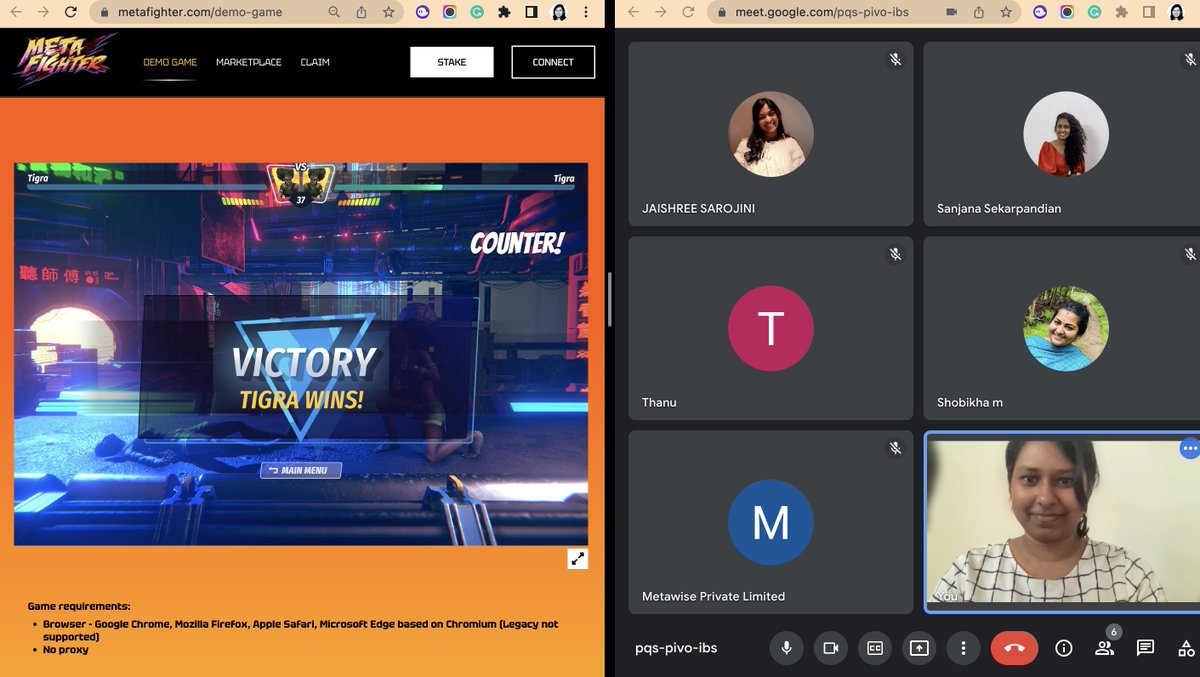Image resolution: width=1200 pixels, height=677 pixels.
Task: Turn on captions in Meet
Action: coord(875,648)
